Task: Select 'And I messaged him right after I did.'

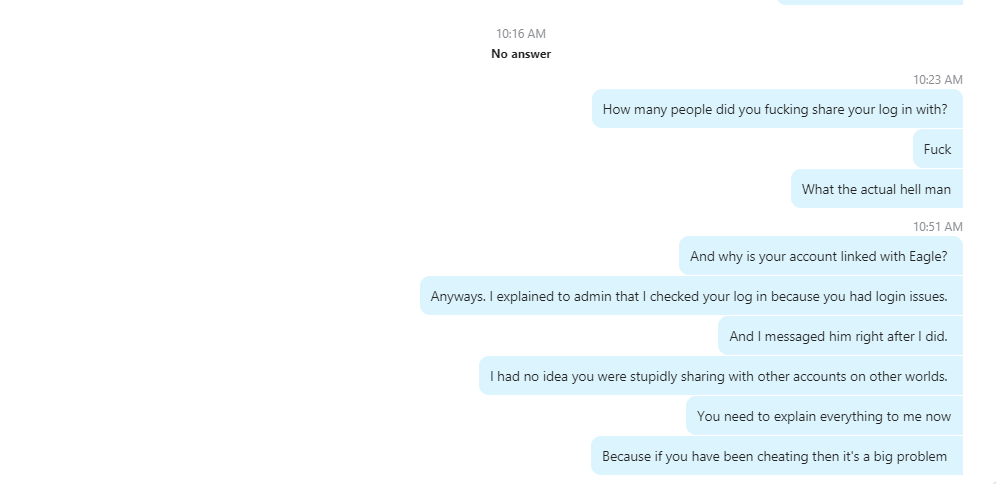Action: coord(840,336)
